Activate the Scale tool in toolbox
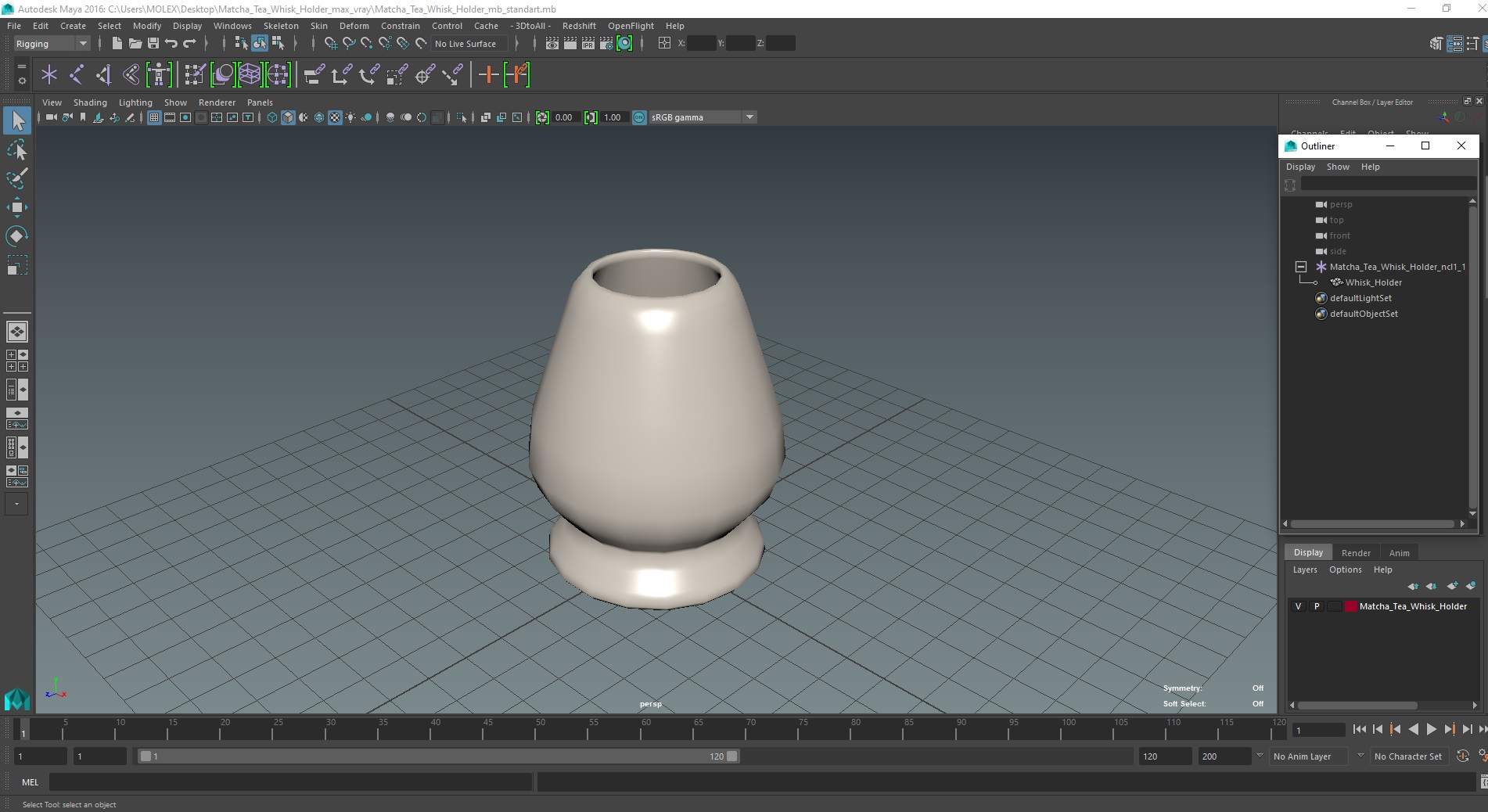Image resolution: width=1488 pixels, height=812 pixels. pos(17,265)
